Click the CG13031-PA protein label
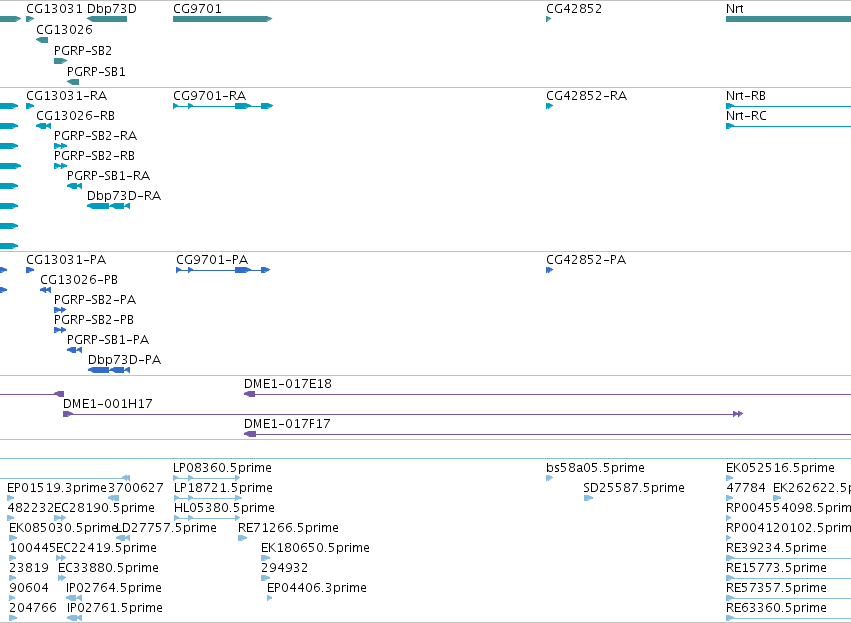851x623 pixels. (66, 260)
